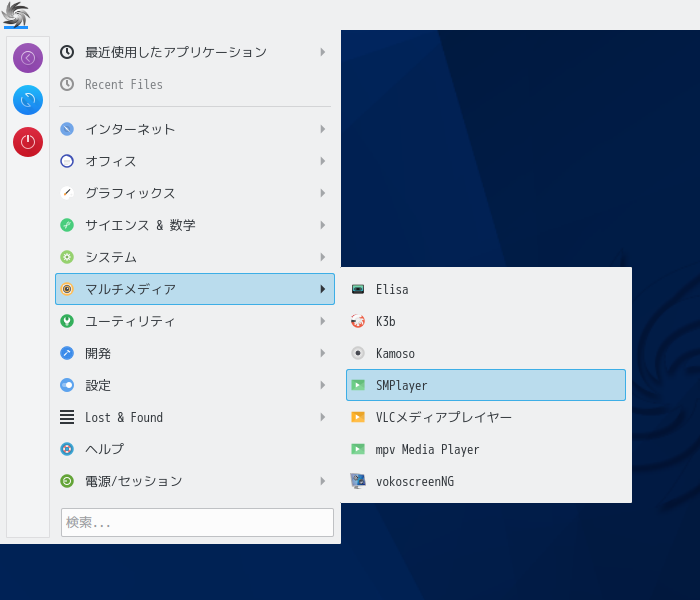700x600 pixels.
Task: Open the システム category
Action: pos(195,257)
